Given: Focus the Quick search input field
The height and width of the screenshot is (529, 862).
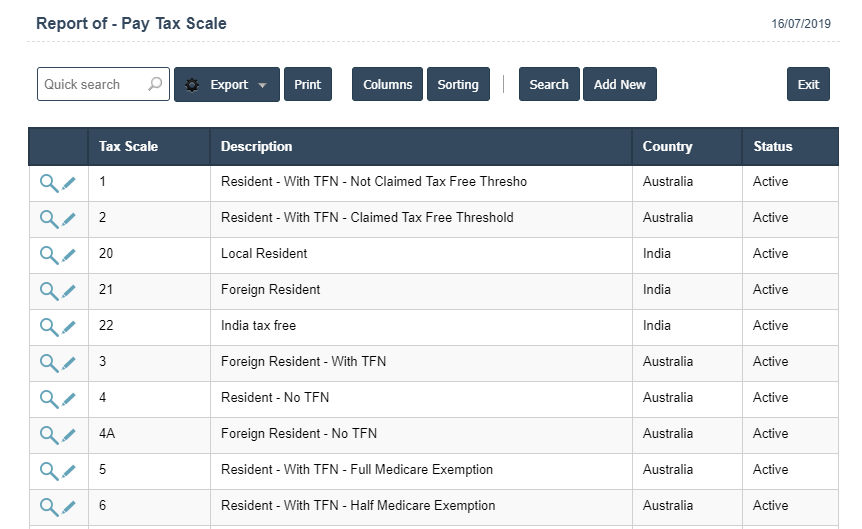Looking at the screenshot, I should (x=92, y=85).
